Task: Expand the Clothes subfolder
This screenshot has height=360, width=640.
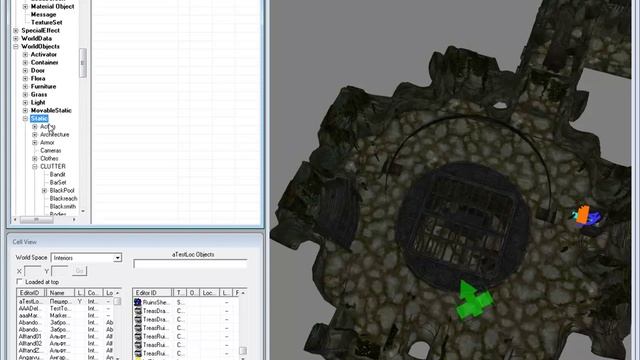Action: 35,158
